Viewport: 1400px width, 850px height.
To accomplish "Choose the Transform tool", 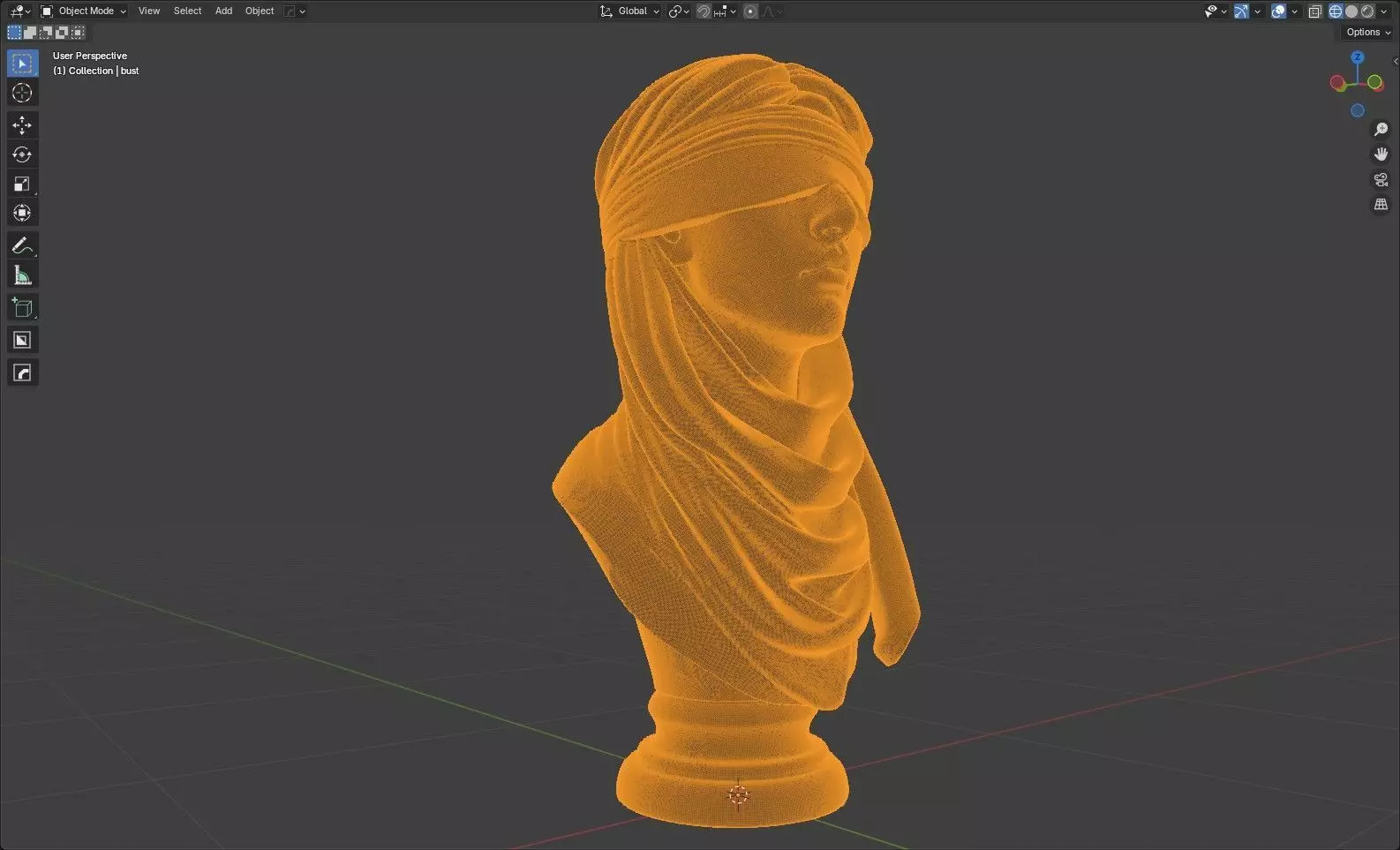I will tap(22, 213).
